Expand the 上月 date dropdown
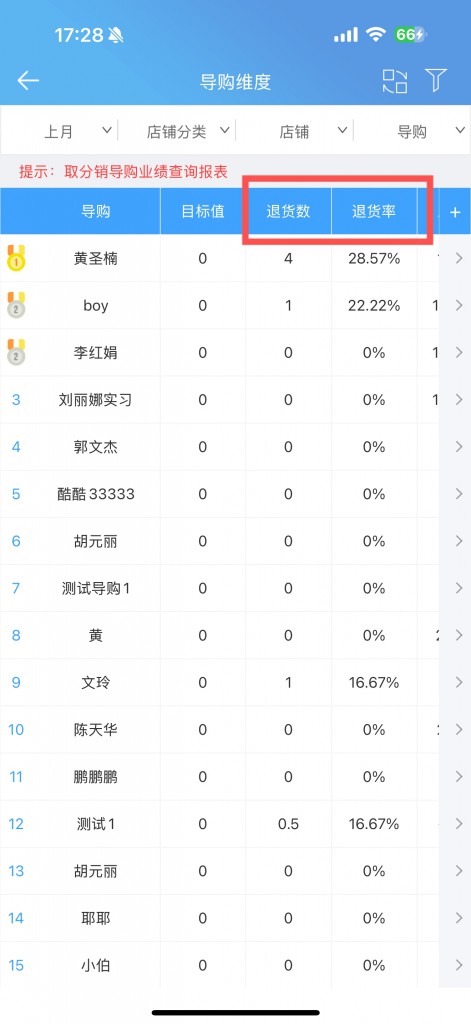The width and height of the screenshot is (471, 1024). (78, 131)
